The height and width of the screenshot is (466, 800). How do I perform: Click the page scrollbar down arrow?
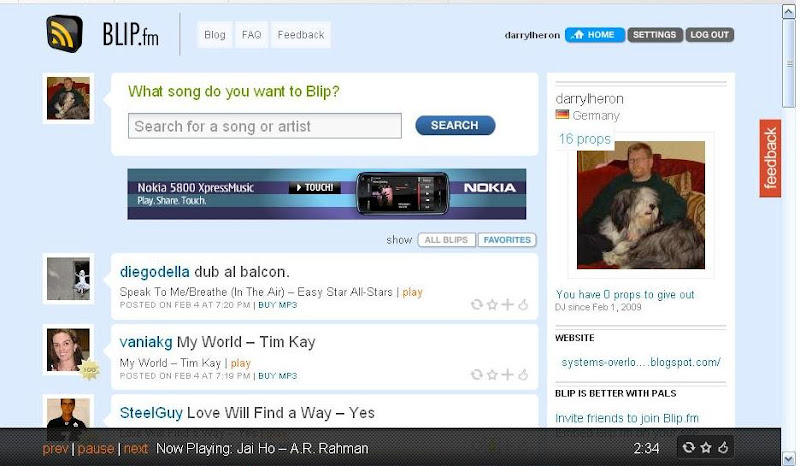coord(789,458)
